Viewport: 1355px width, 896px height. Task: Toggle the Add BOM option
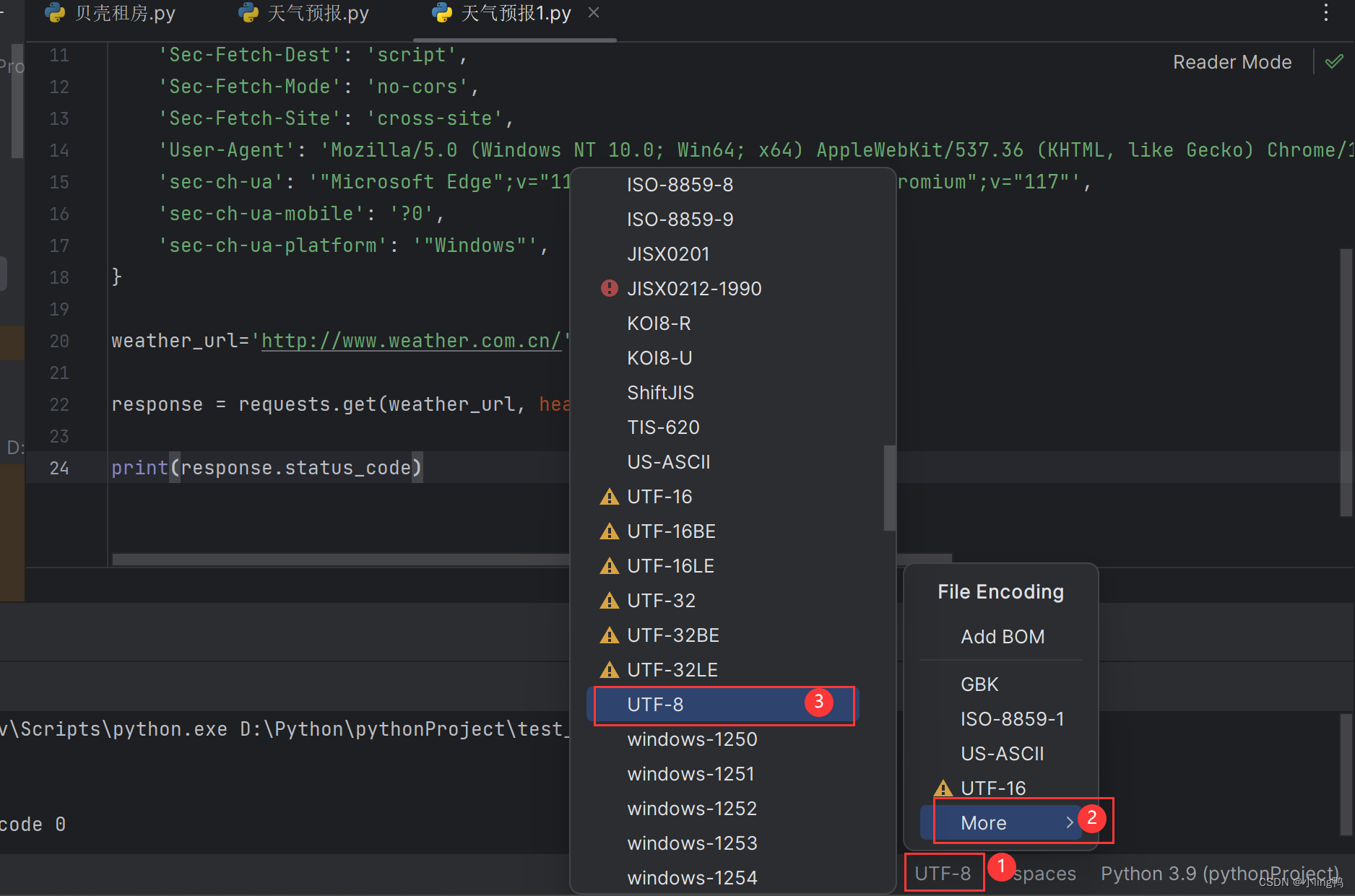coord(1003,637)
